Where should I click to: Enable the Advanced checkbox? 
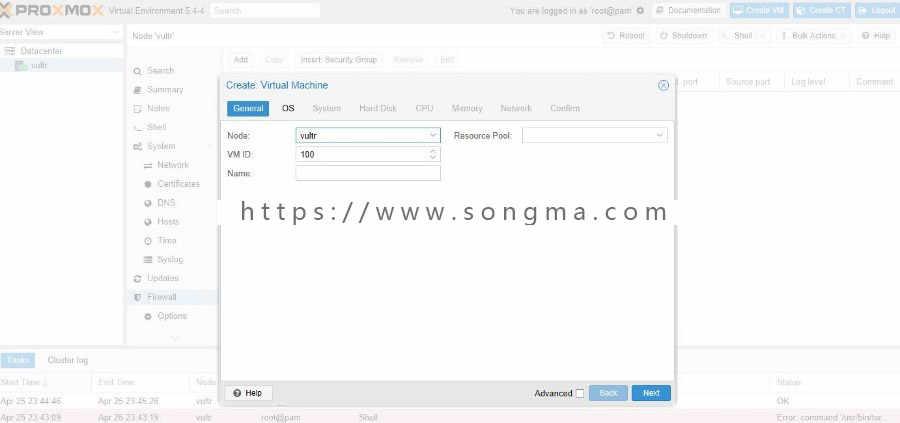580,393
